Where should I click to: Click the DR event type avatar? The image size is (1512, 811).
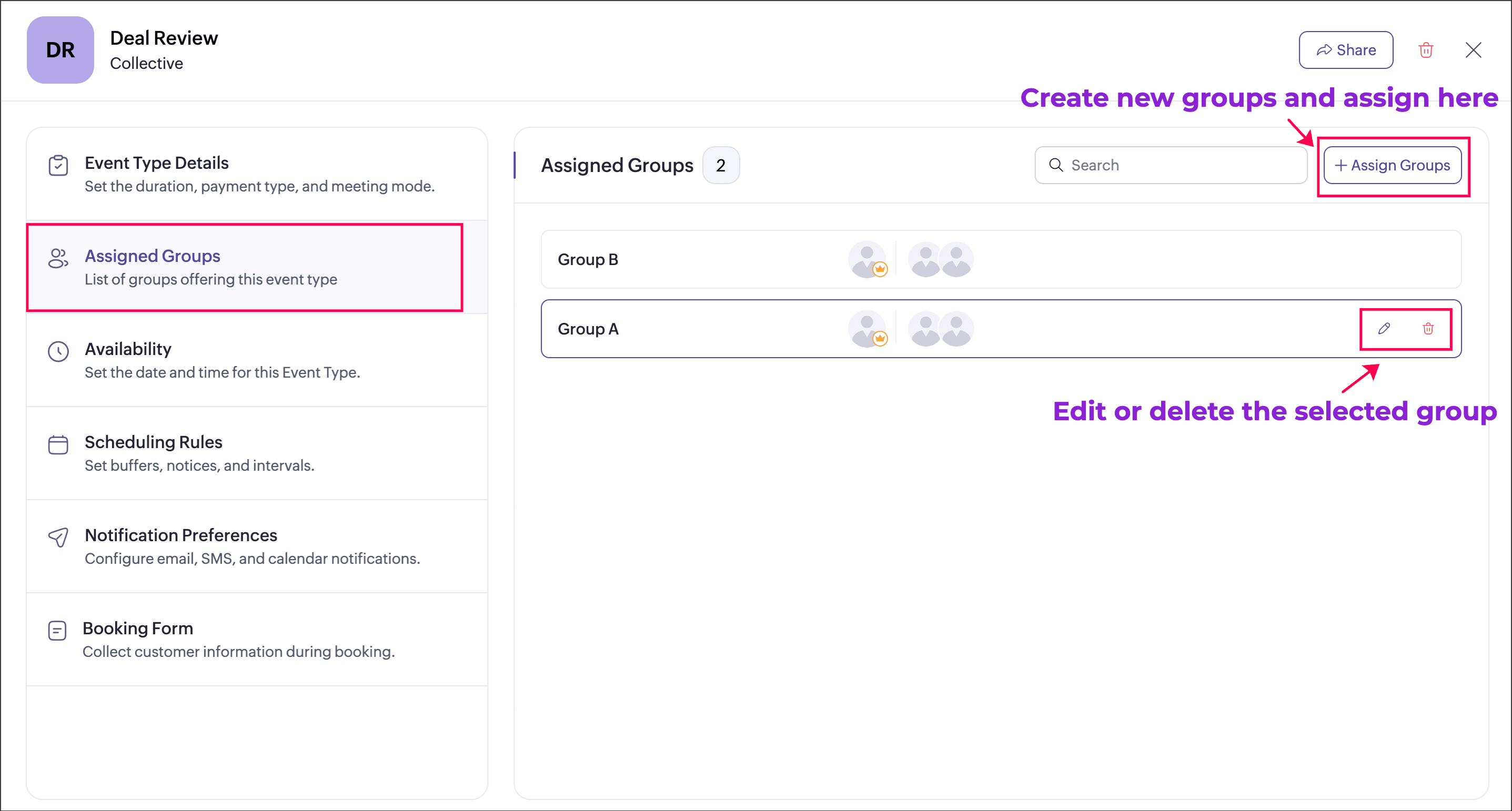tap(60, 50)
